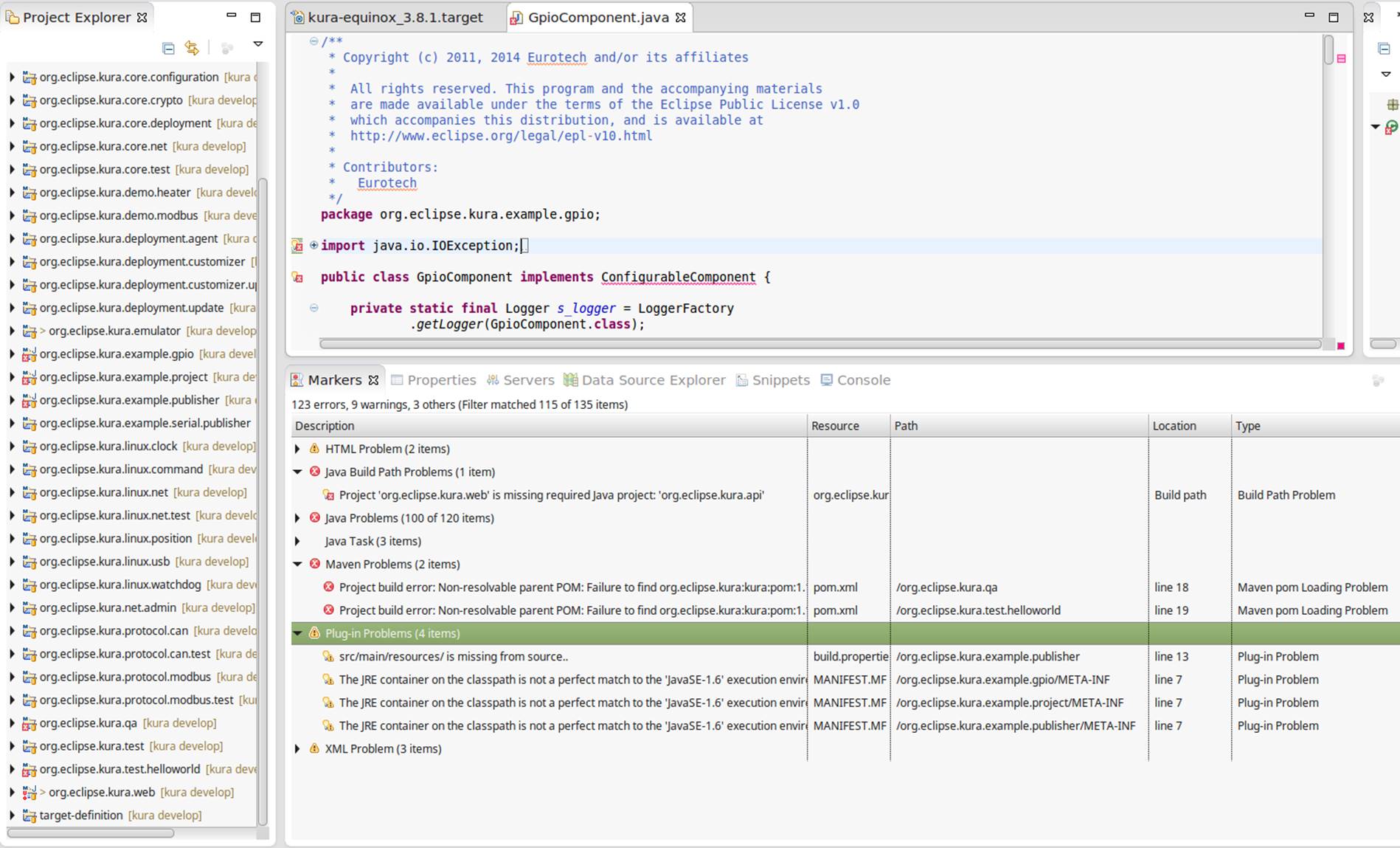This screenshot has height=848, width=1400.
Task: Expand Java Problems (100 of 120 items)
Action: tap(297, 518)
